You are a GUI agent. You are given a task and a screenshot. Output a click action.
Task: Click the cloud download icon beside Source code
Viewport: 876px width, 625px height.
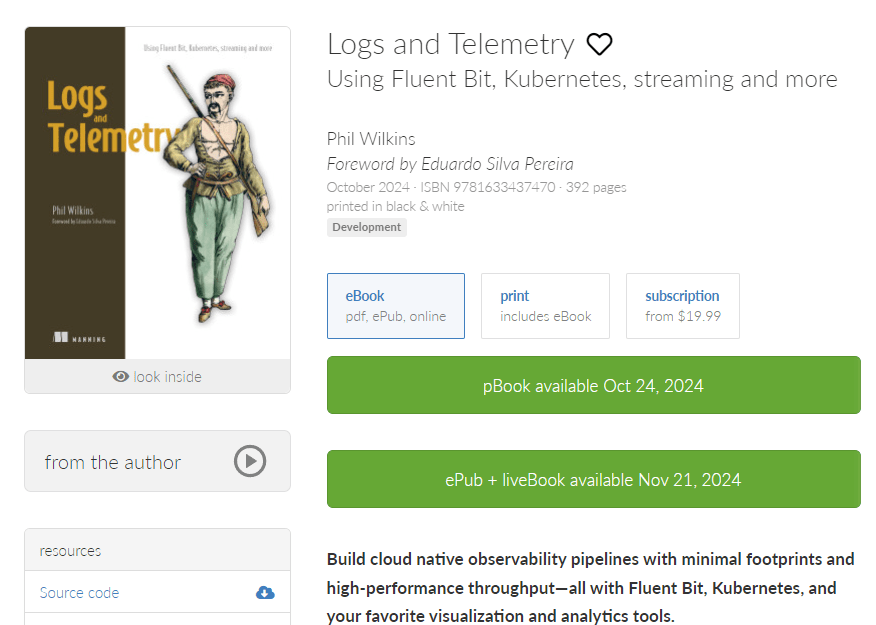(x=264, y=592)
